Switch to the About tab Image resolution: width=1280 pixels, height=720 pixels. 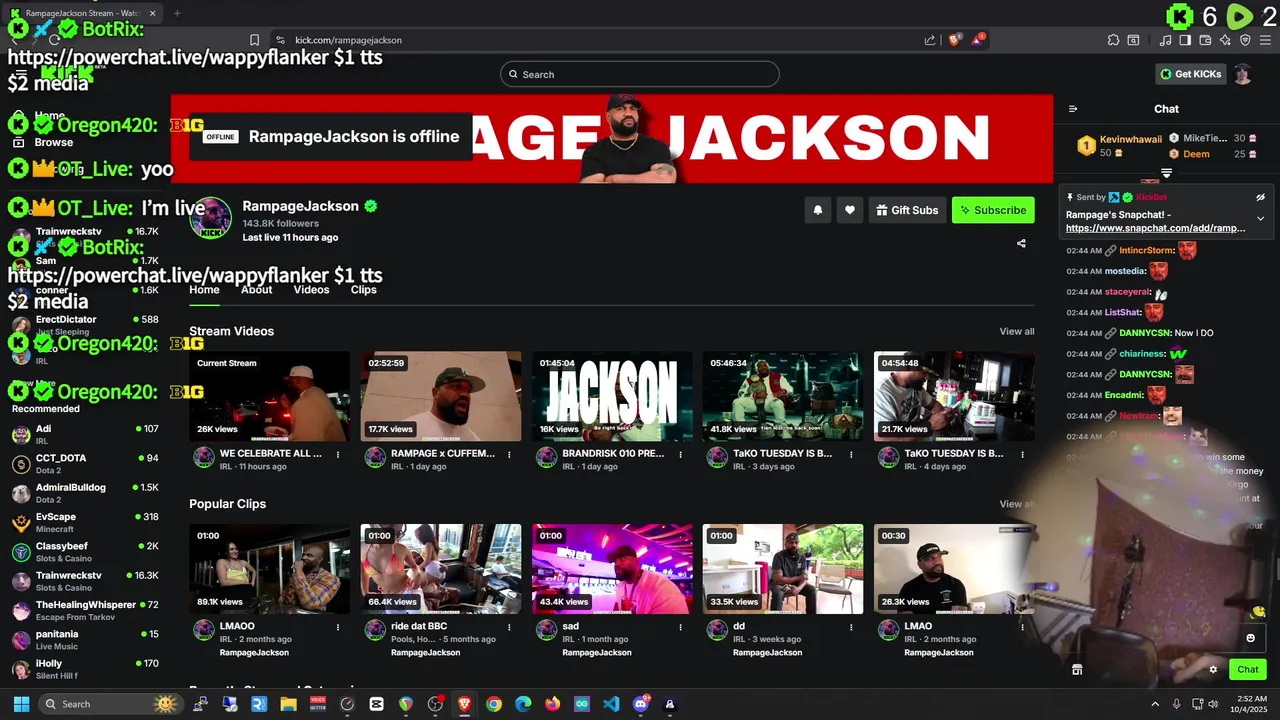click(256, 290)
